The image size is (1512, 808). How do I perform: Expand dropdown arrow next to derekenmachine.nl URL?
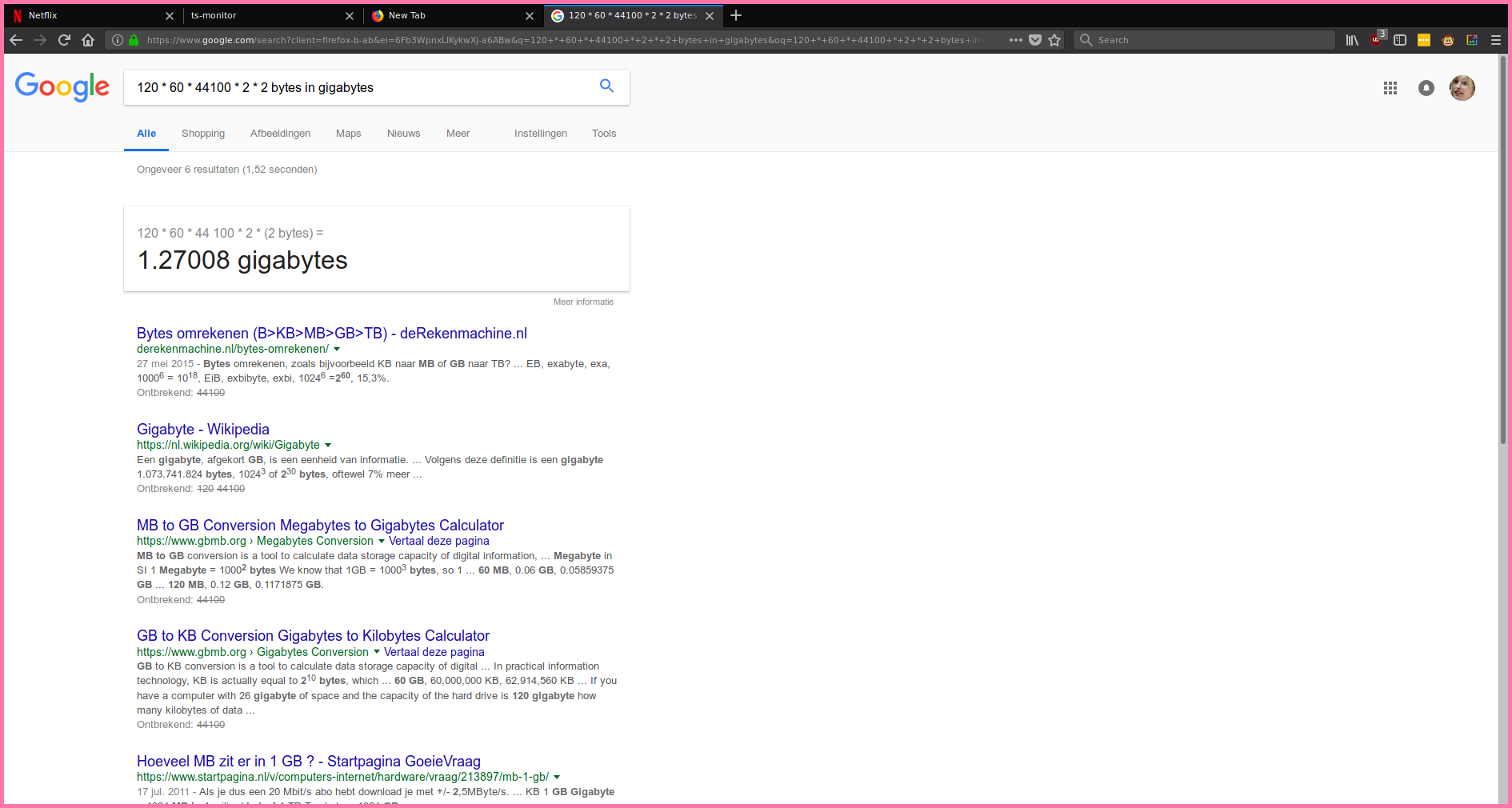point(337,350)
